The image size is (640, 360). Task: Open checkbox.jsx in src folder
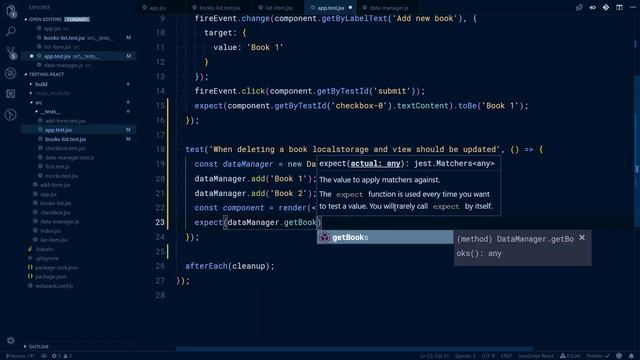pos(55,213)
